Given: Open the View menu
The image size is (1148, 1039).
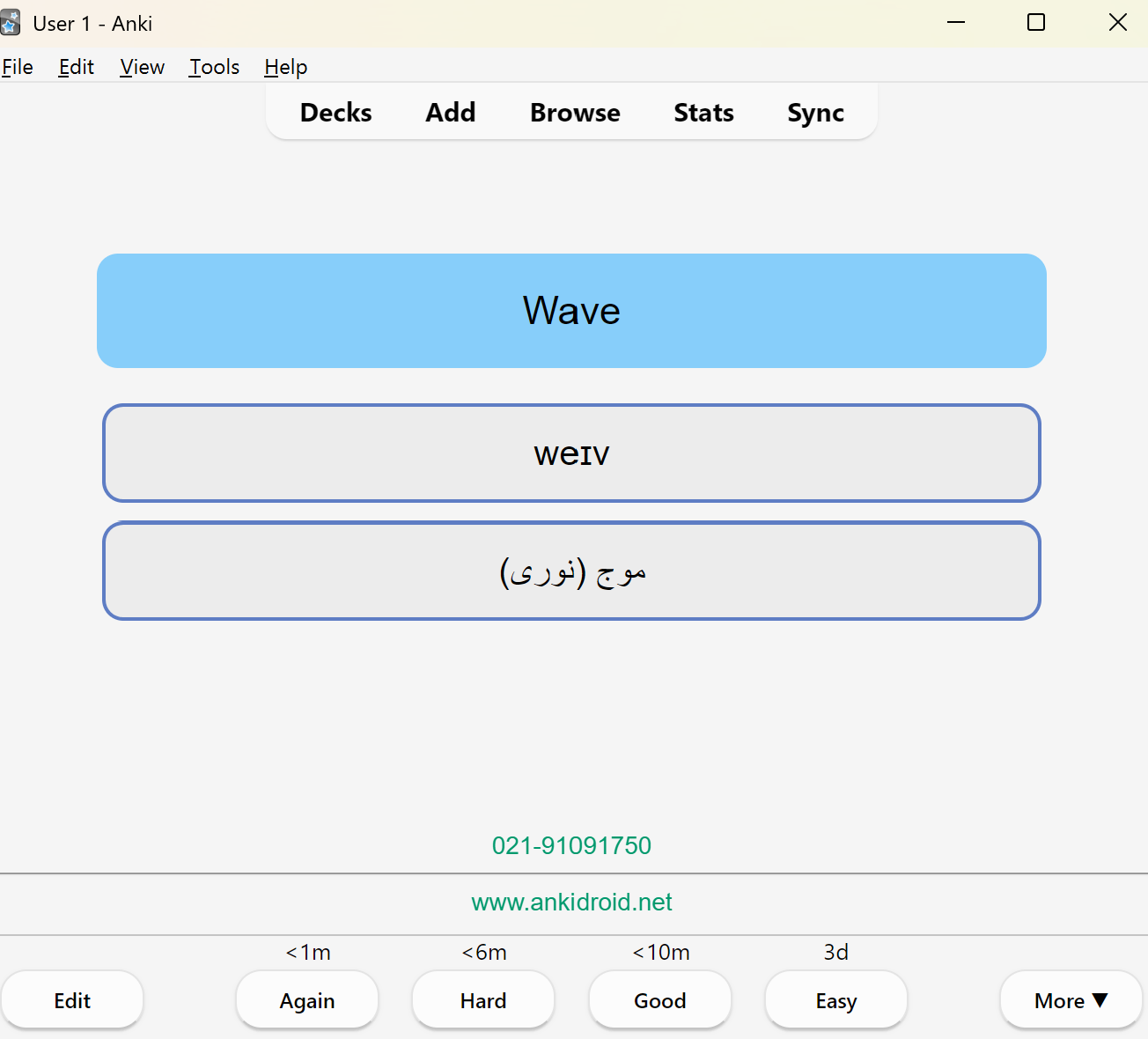Looking at the screenshot, I should coord(143,67).
